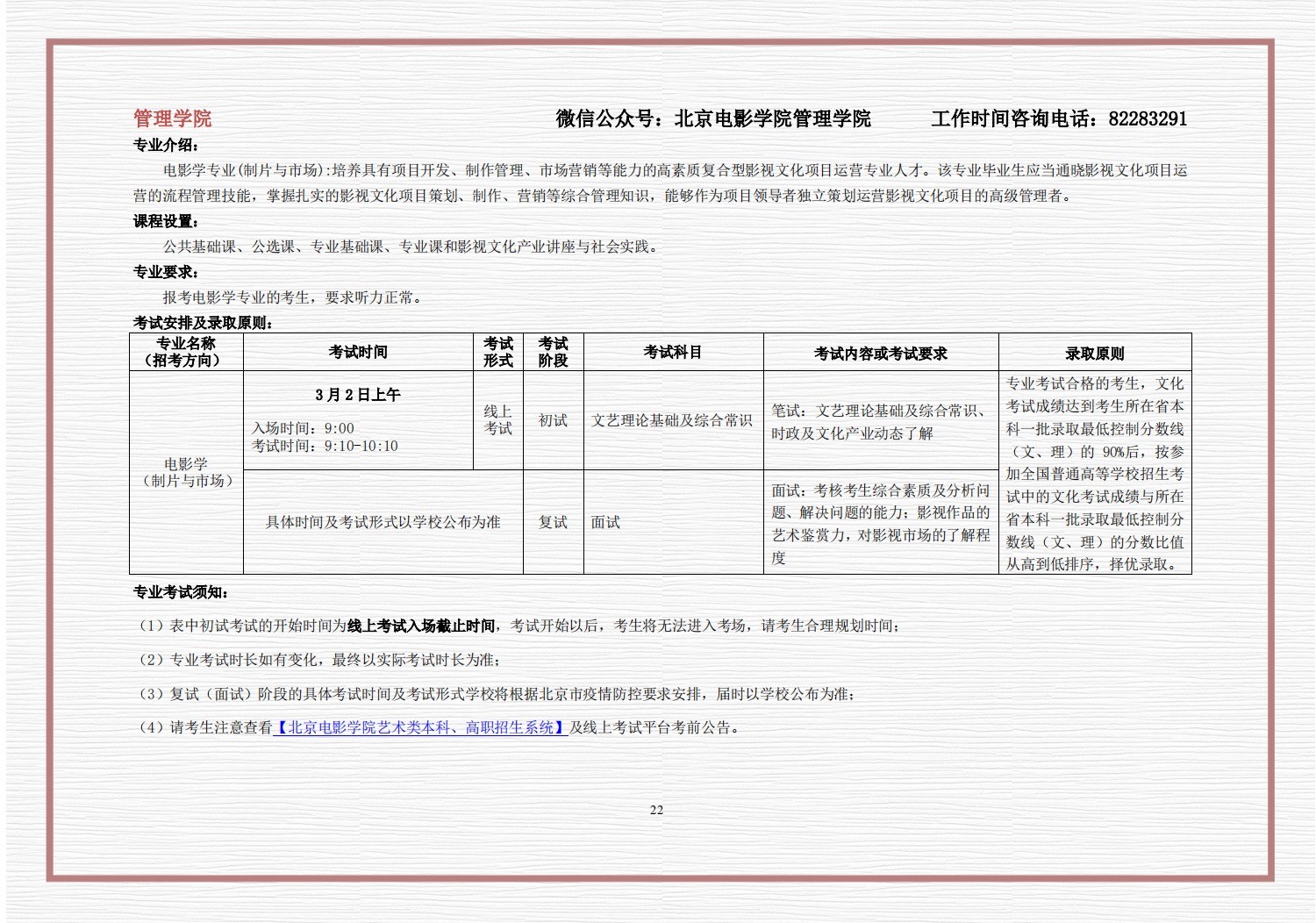Click the 考试科目 column header
Viewport: 1316px width, 923px height.
tap(673, 352)
